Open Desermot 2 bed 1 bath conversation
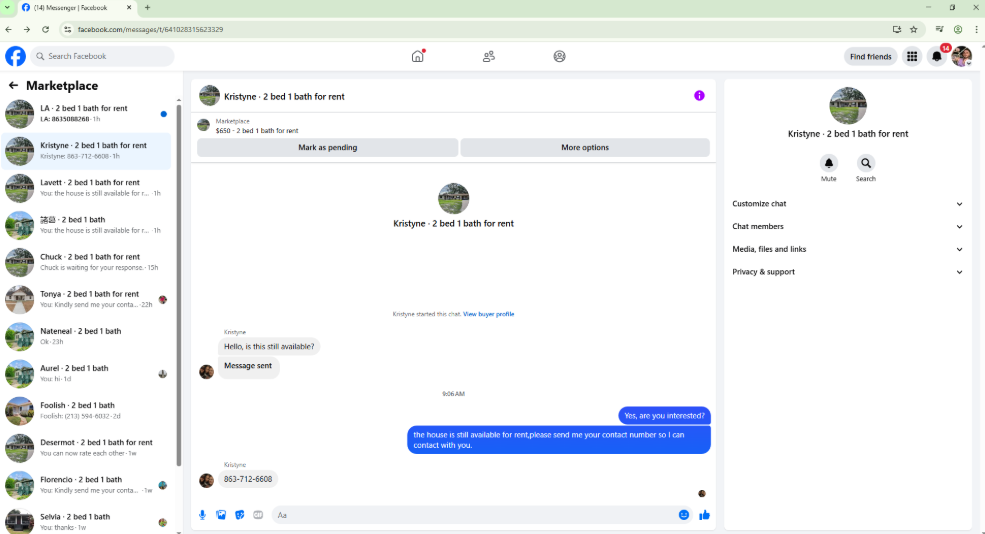Viewport: 985px width, 534px height. [86, 447]
